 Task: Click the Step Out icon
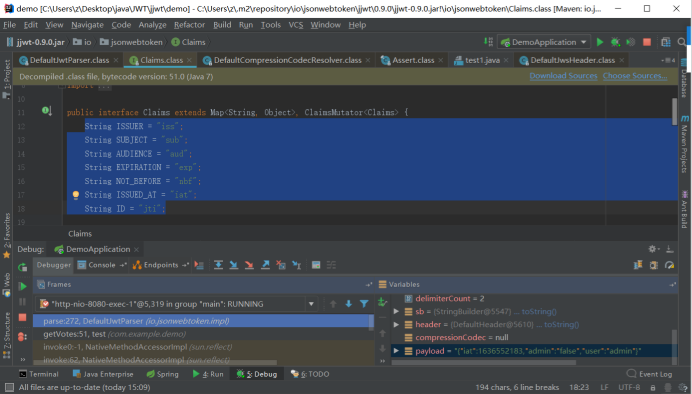pos(265,265)
